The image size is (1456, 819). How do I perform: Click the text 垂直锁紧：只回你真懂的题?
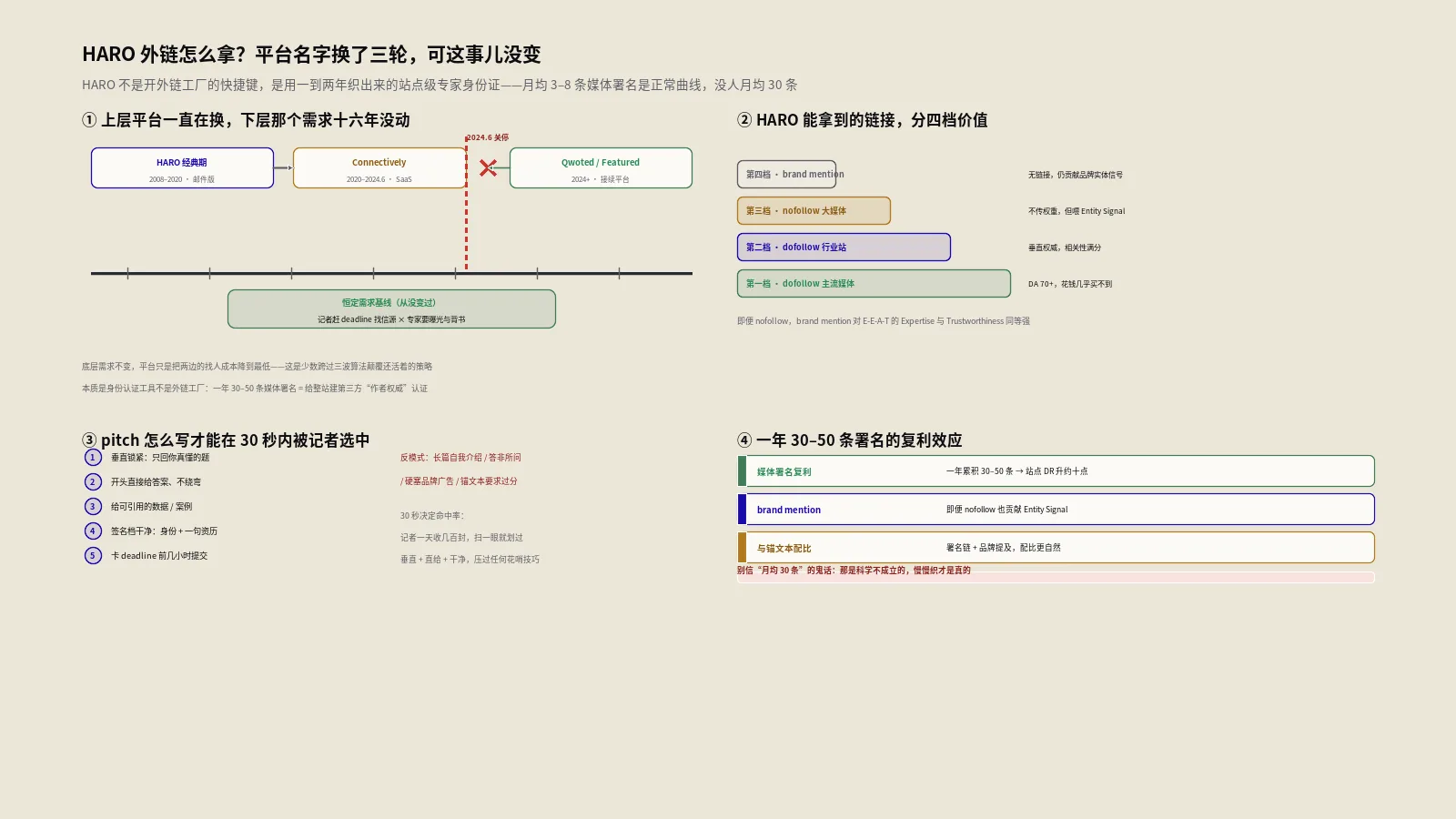[160, 458]
